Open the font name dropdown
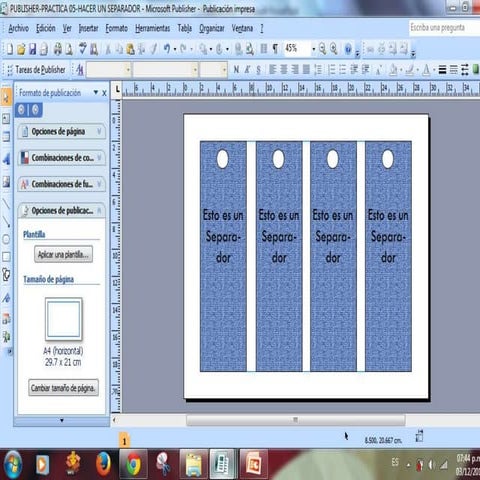480x480 pixels. (195, 70)
